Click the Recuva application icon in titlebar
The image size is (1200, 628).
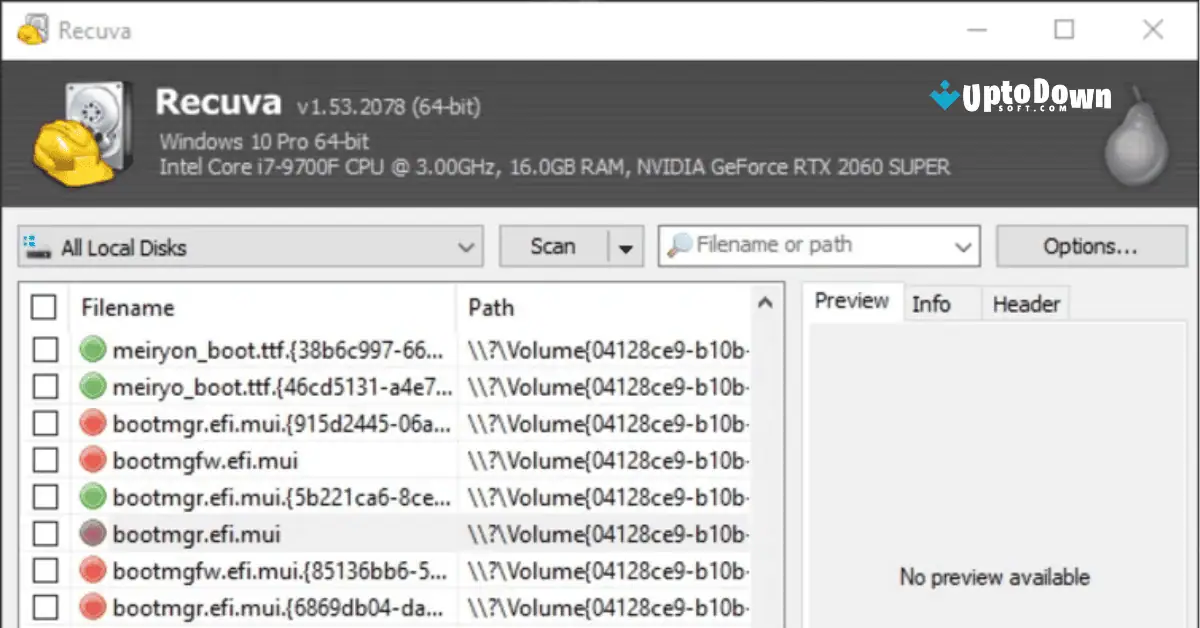[x=30, y=29]
